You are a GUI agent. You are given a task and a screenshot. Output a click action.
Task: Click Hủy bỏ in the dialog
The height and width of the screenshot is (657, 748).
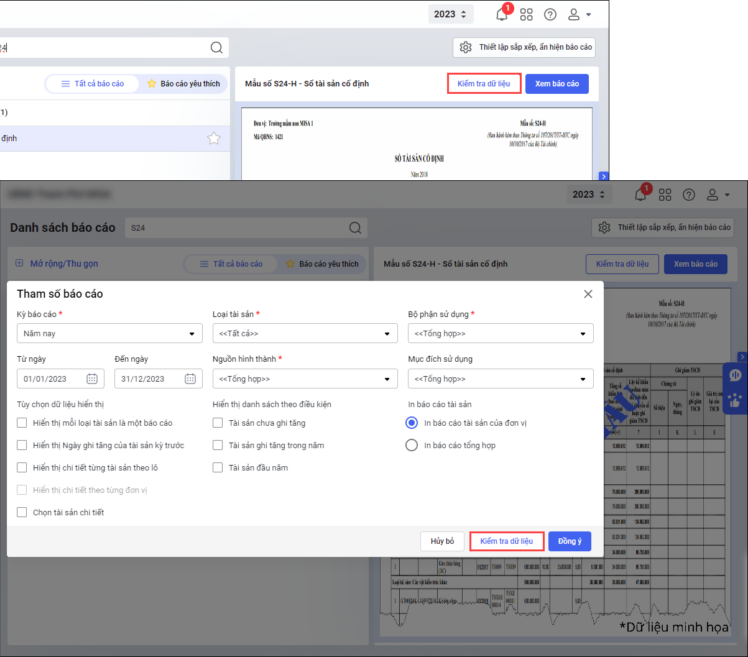pos(442,541)
